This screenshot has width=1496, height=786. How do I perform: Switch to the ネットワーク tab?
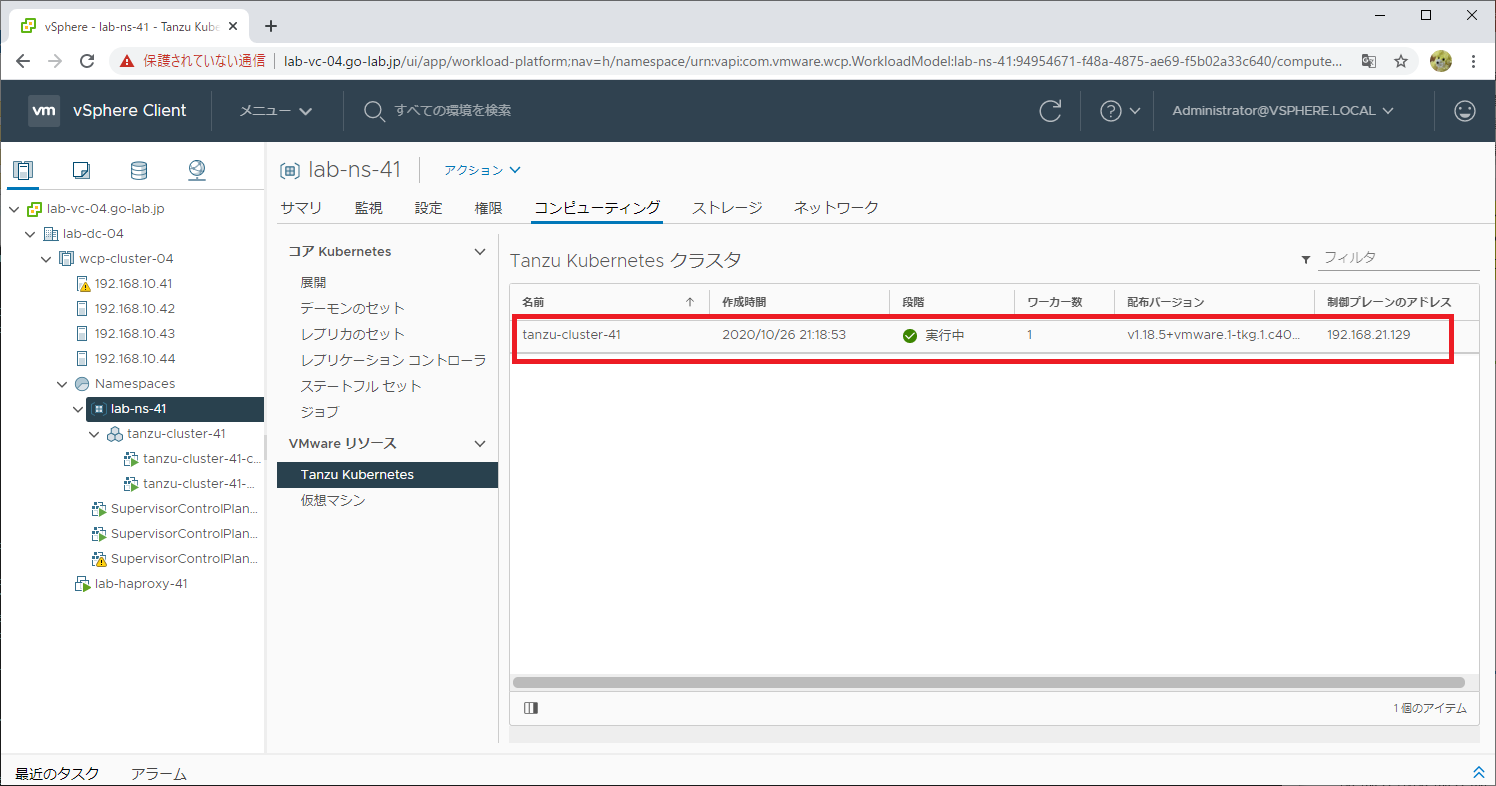click(836, 208)
